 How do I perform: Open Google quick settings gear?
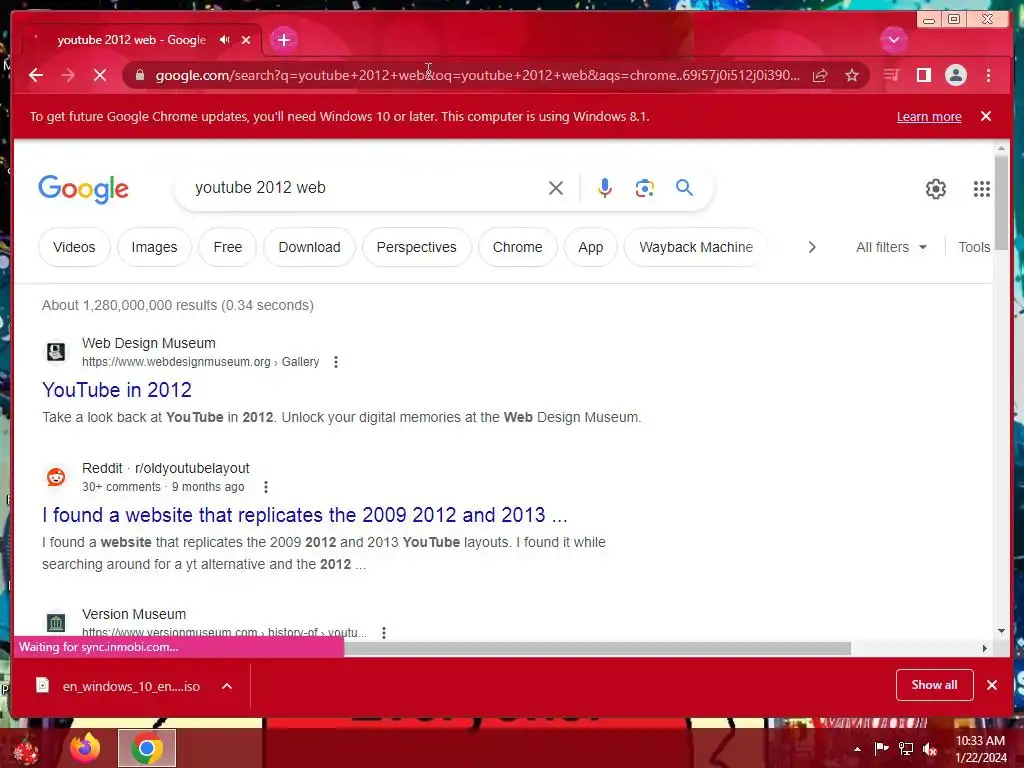pos(936,189)
